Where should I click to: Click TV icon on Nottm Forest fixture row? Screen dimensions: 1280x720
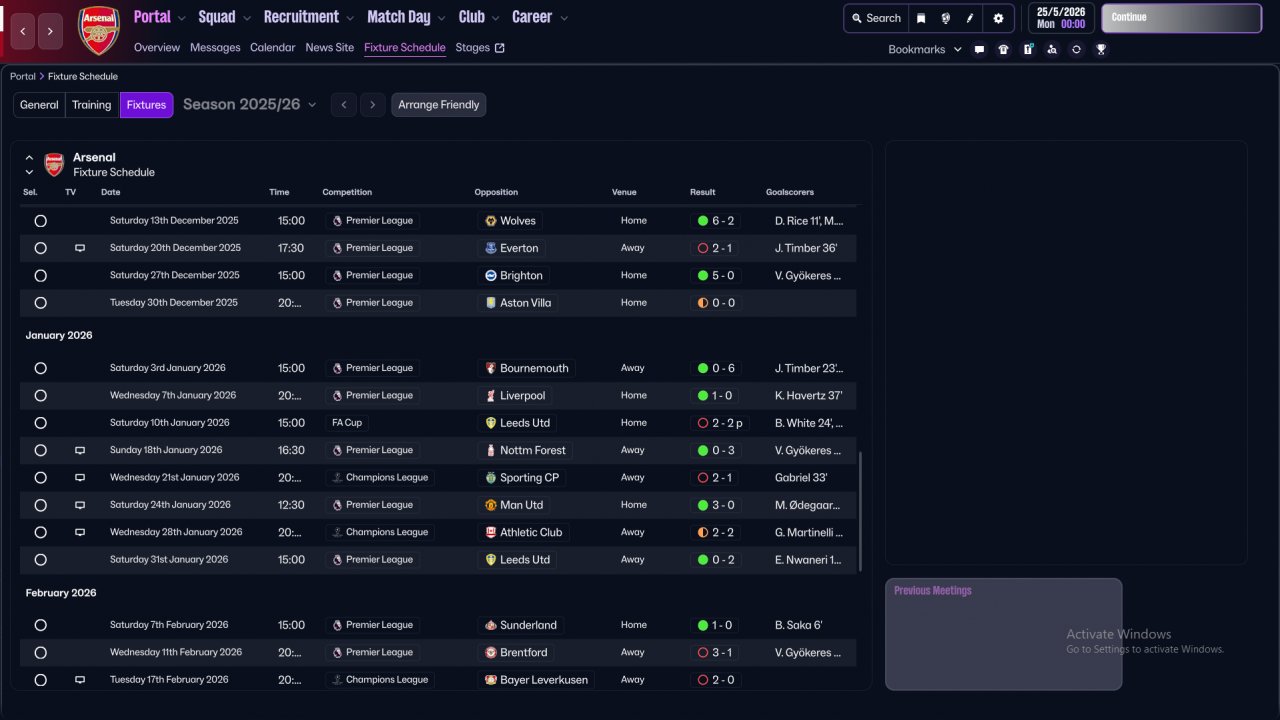[80, 451]
